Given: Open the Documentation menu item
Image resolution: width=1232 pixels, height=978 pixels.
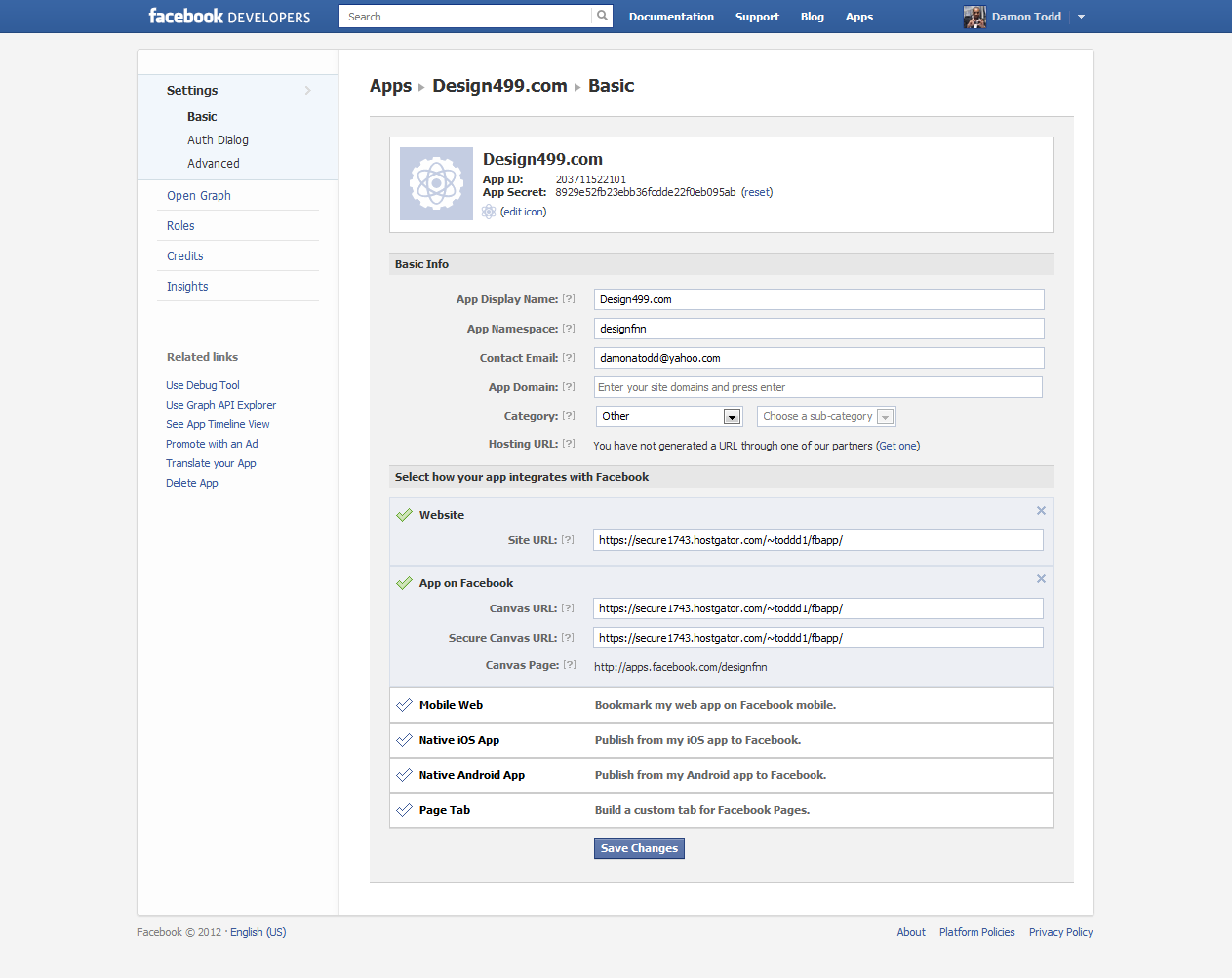Looking at the screenshot, I should (x=671, y=17).
